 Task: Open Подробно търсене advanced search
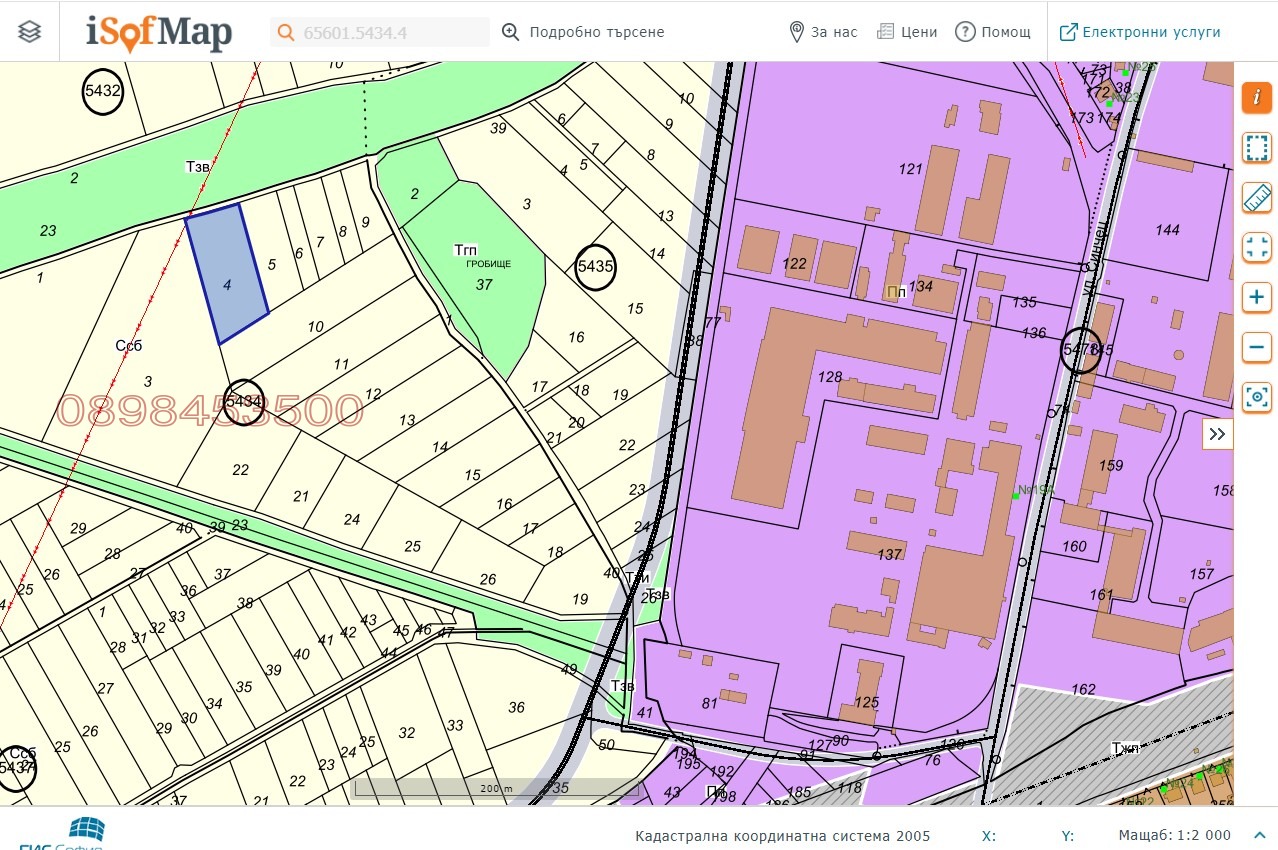pos(583,32)
